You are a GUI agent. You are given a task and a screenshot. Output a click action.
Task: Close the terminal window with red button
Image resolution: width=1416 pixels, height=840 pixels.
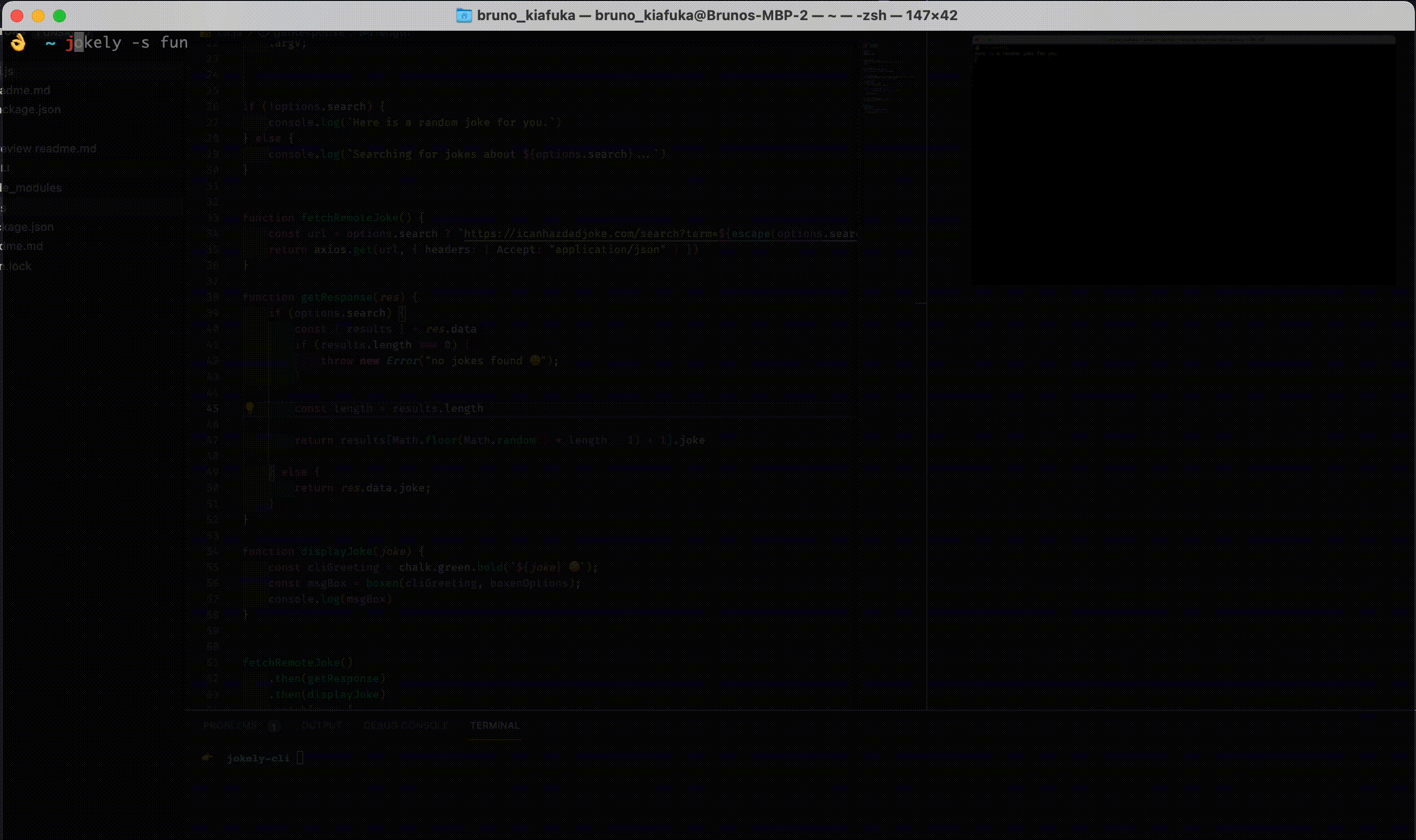coord(17,16)
